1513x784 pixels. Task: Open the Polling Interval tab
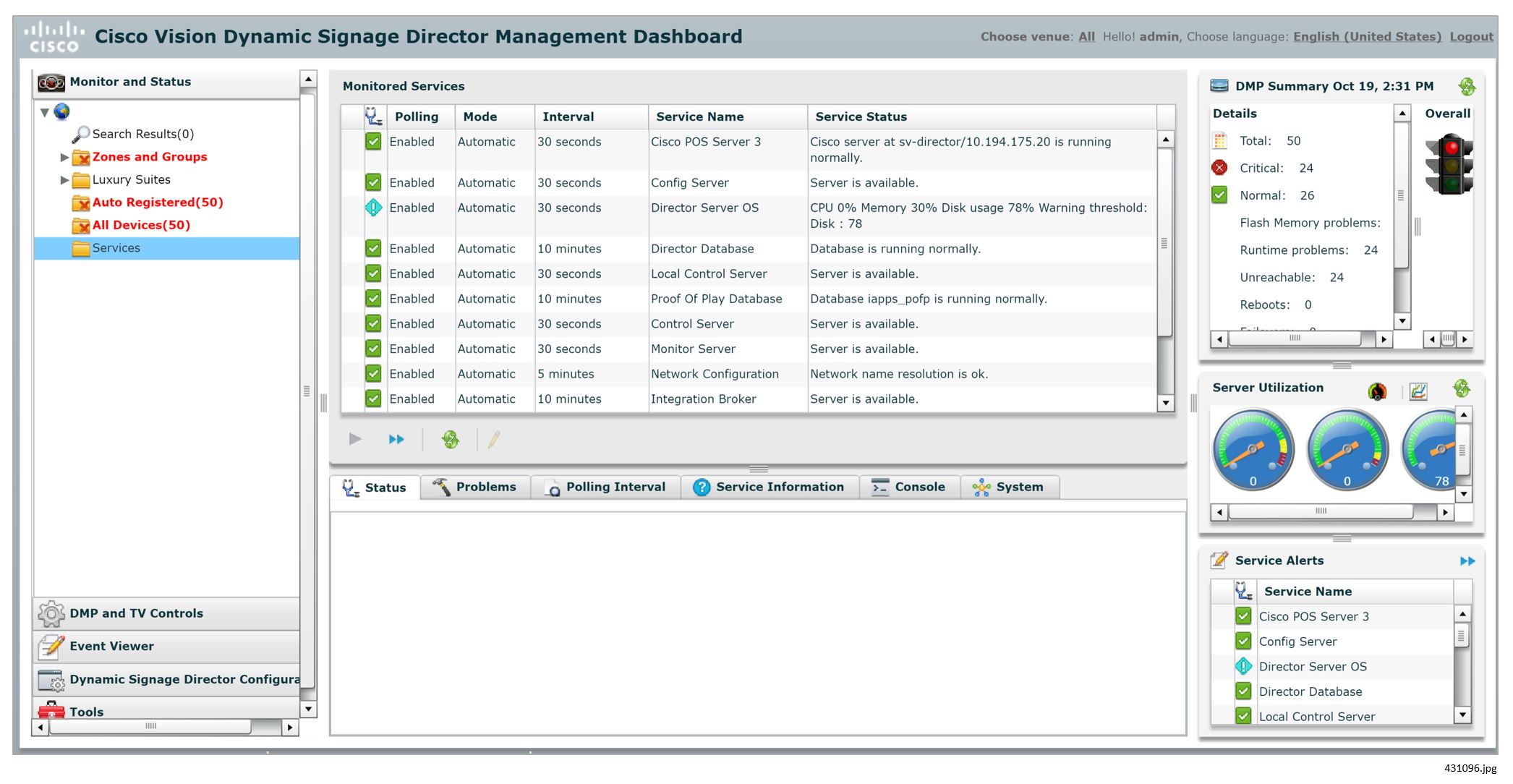pos(605,487)
